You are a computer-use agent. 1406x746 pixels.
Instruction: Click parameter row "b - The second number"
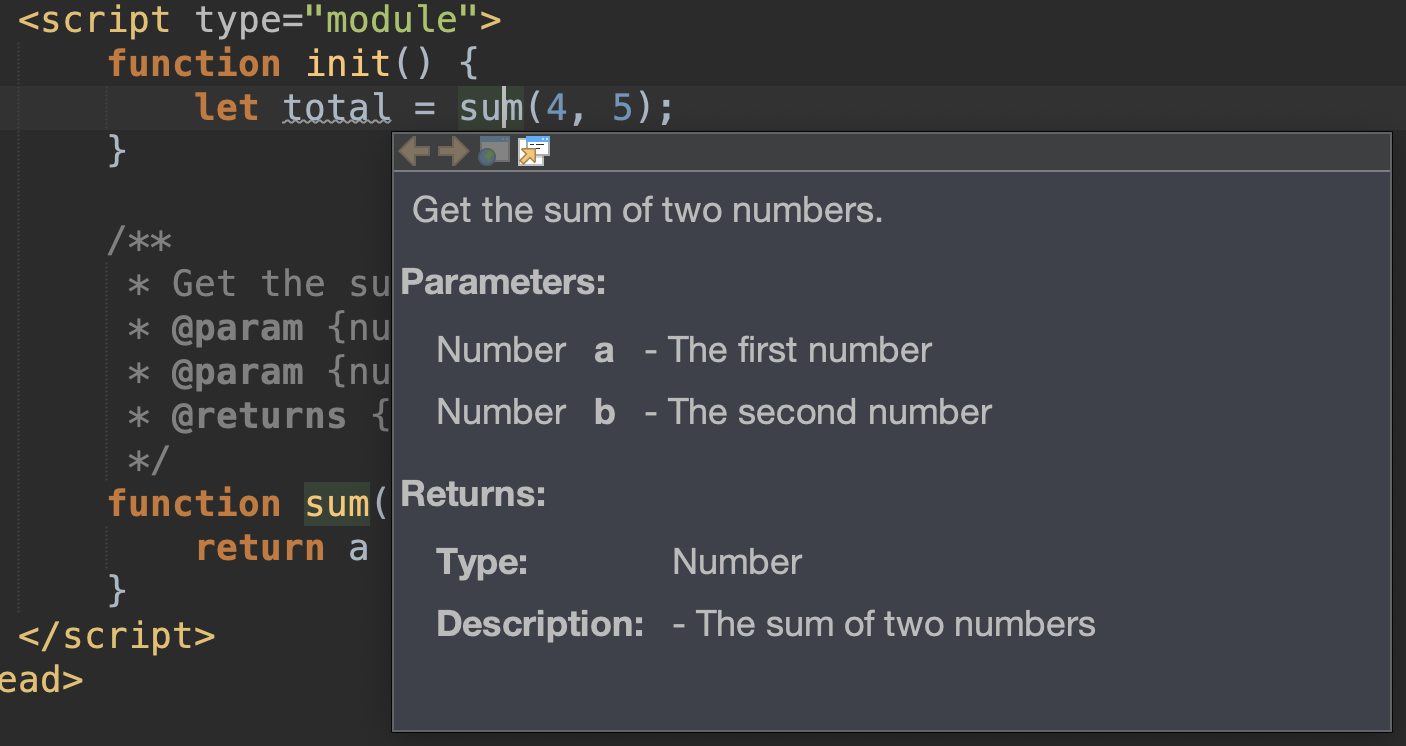point(714,412)
